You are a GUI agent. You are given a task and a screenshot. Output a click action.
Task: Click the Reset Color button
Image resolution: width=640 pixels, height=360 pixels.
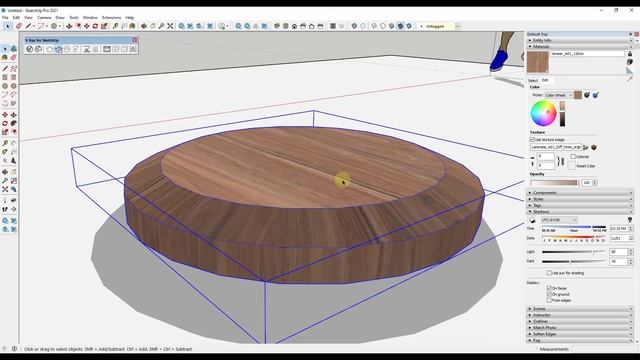coord(572,165)
